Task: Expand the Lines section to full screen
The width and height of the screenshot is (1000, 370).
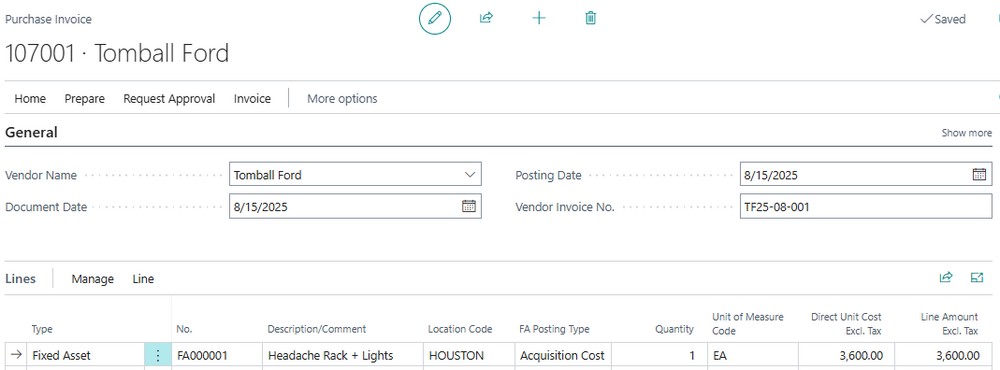Action: click(976, 277)
